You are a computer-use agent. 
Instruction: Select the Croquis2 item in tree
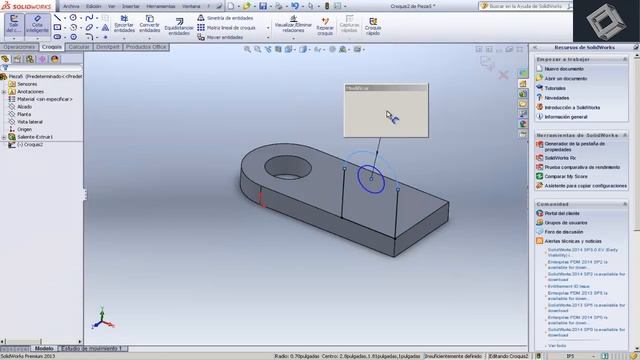[30, 144]
